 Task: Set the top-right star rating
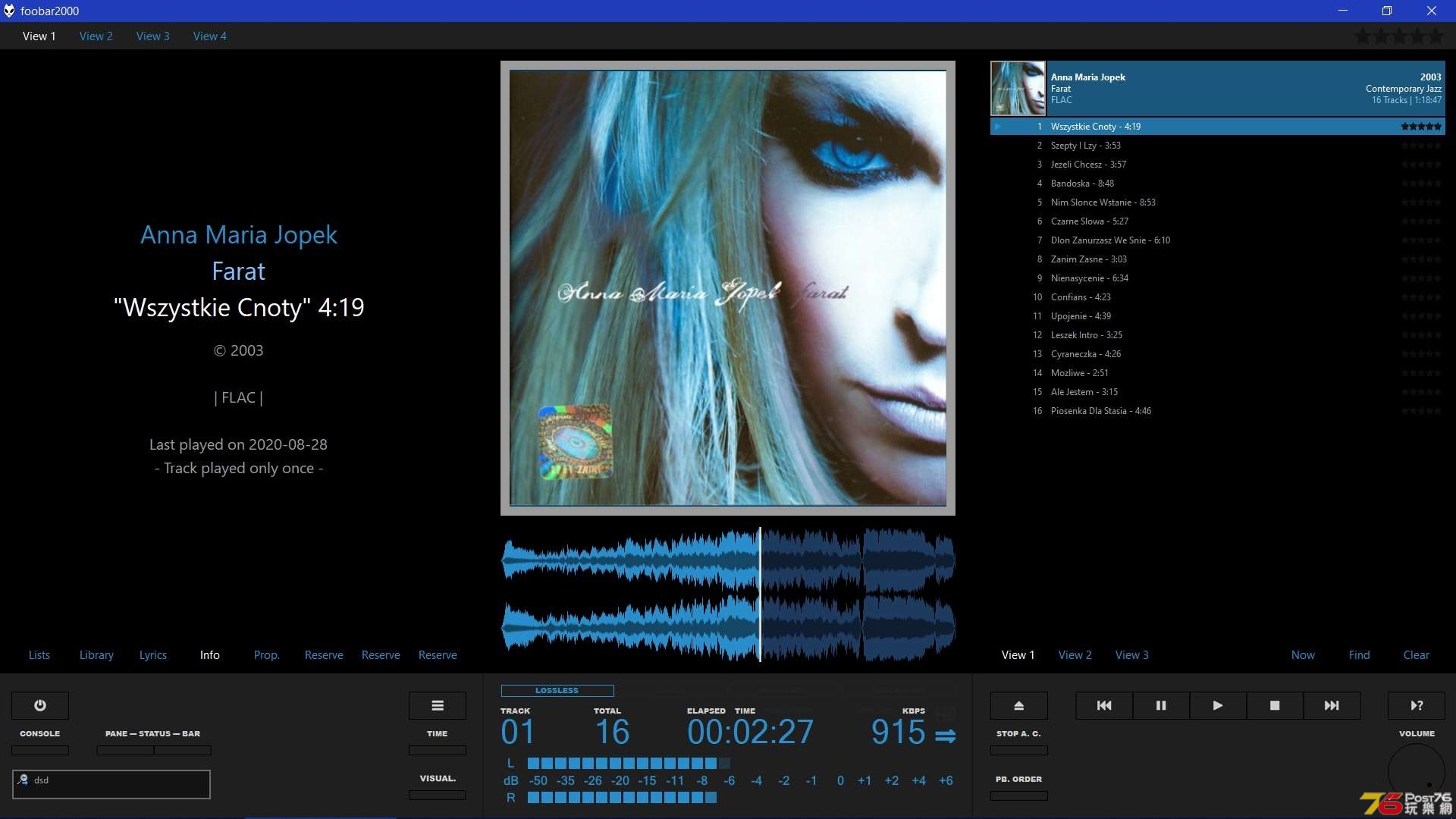1399,36
